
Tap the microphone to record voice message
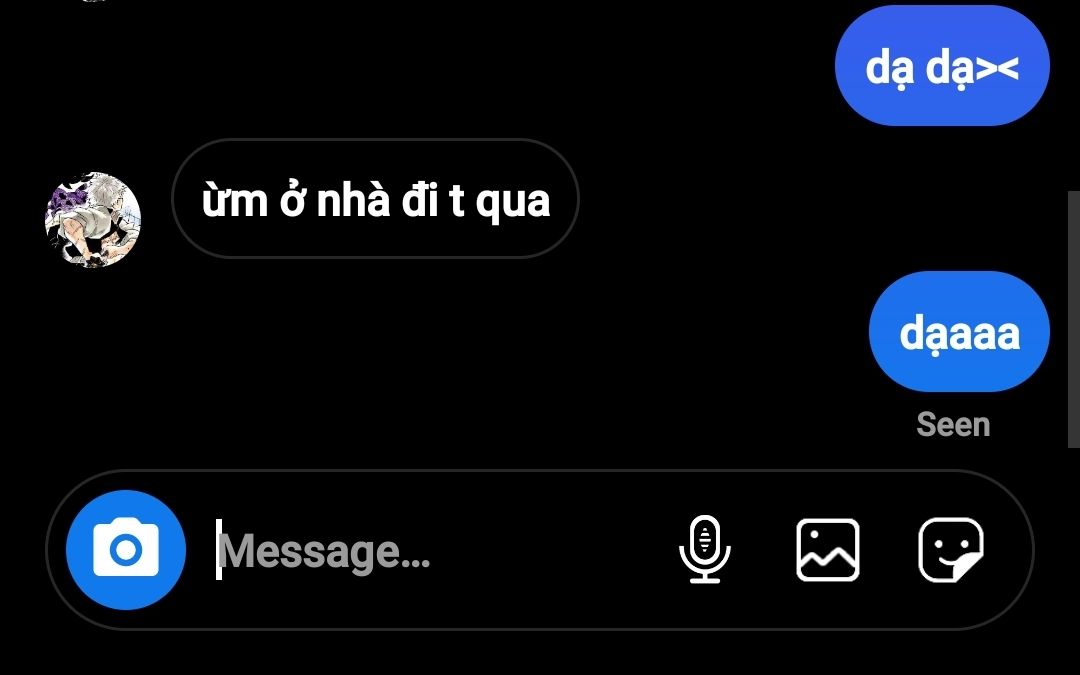[x=705, y=549]
